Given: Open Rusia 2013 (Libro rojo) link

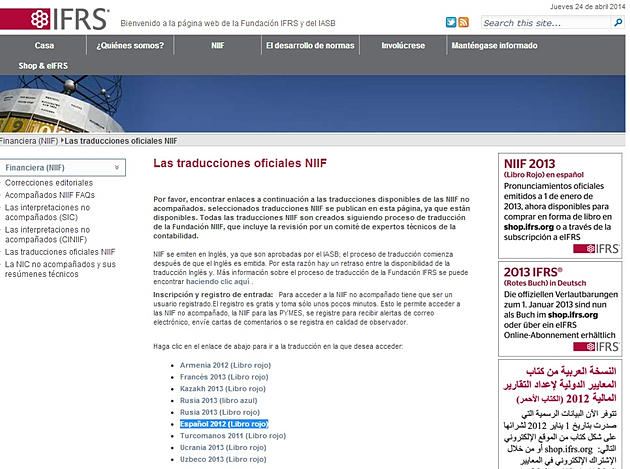Looking at the screenshot, I should pyautogui.click(x=220, y=412).
